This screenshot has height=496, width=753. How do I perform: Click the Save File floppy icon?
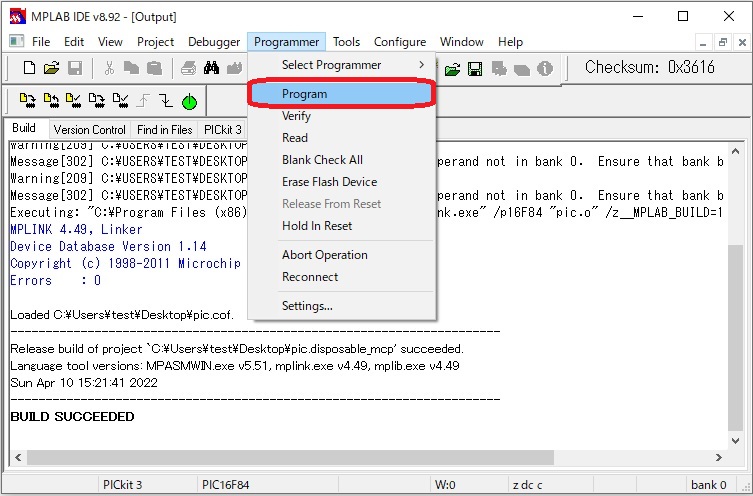(x=75, y=69)
